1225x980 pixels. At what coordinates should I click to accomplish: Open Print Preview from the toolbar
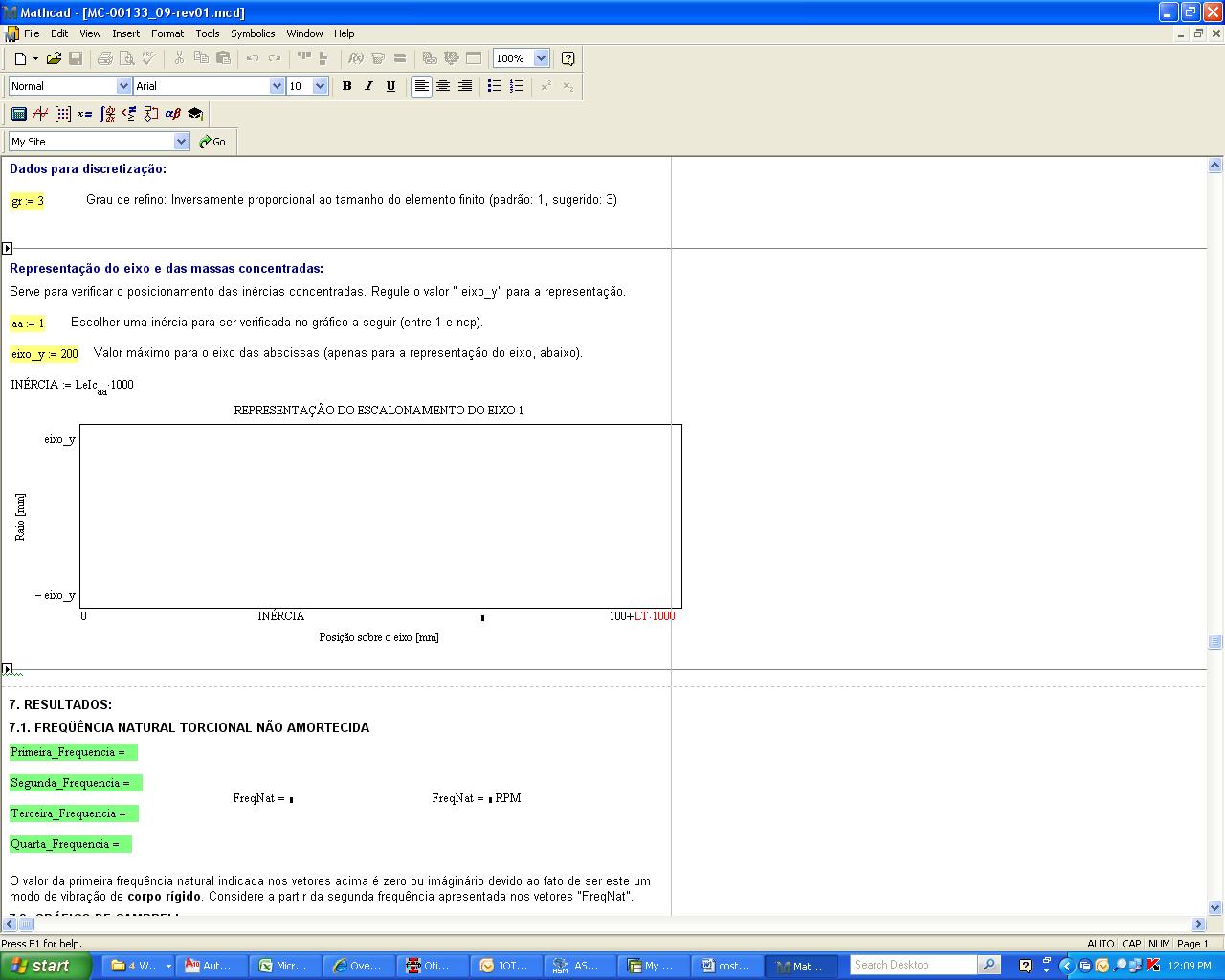coord(126,58)
